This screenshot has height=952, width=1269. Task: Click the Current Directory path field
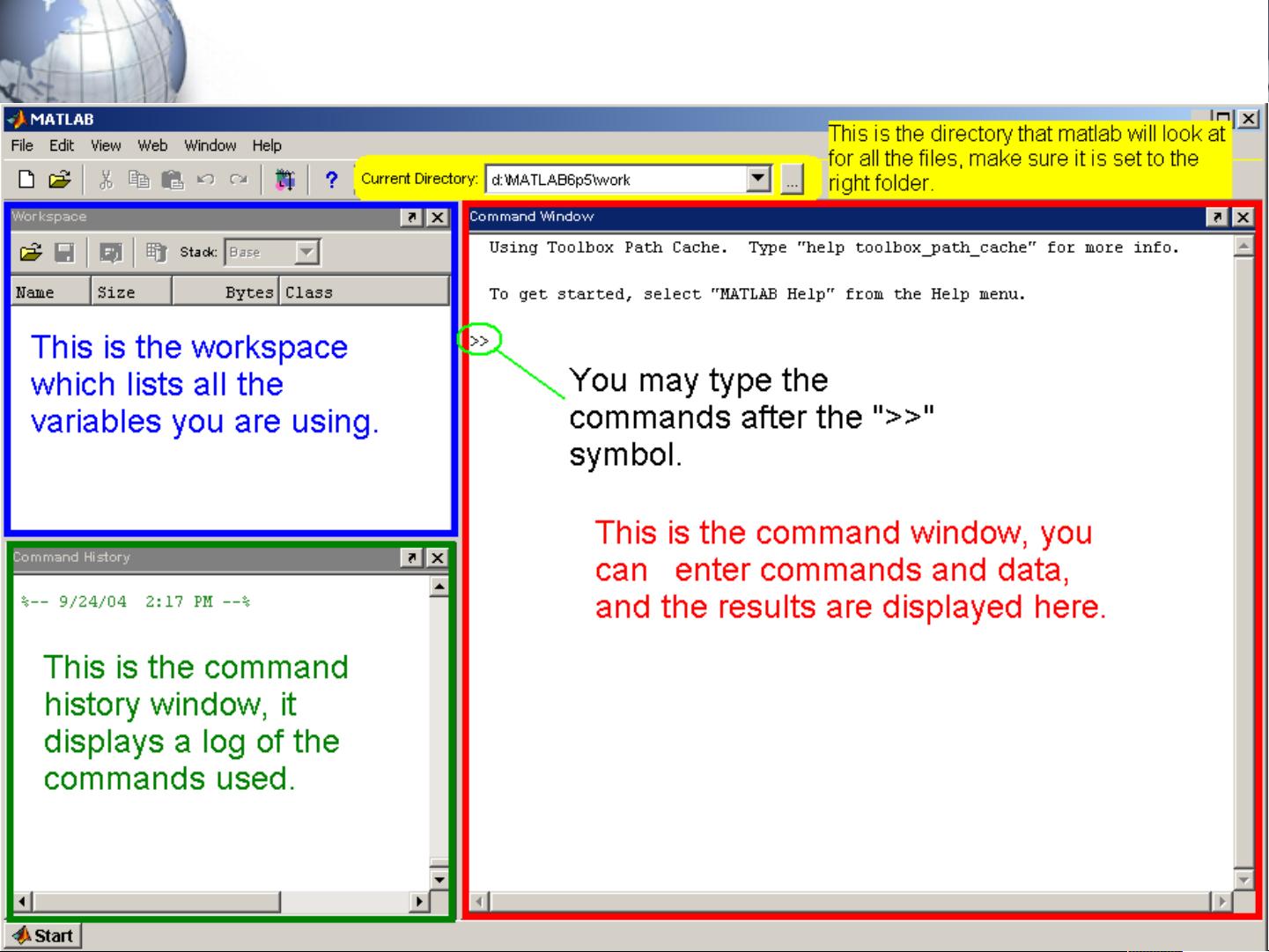point(616,180)
